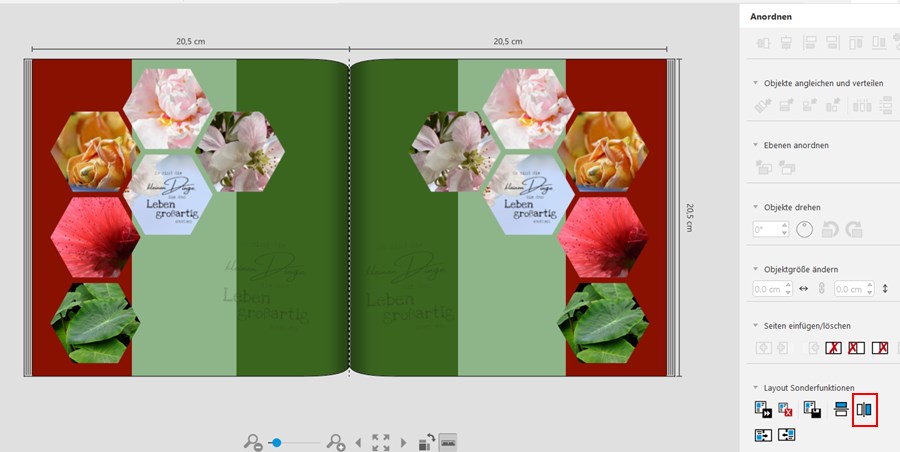Mirror page layout vertically
Screen dimensions: 900x452
[x=841, y=409]
